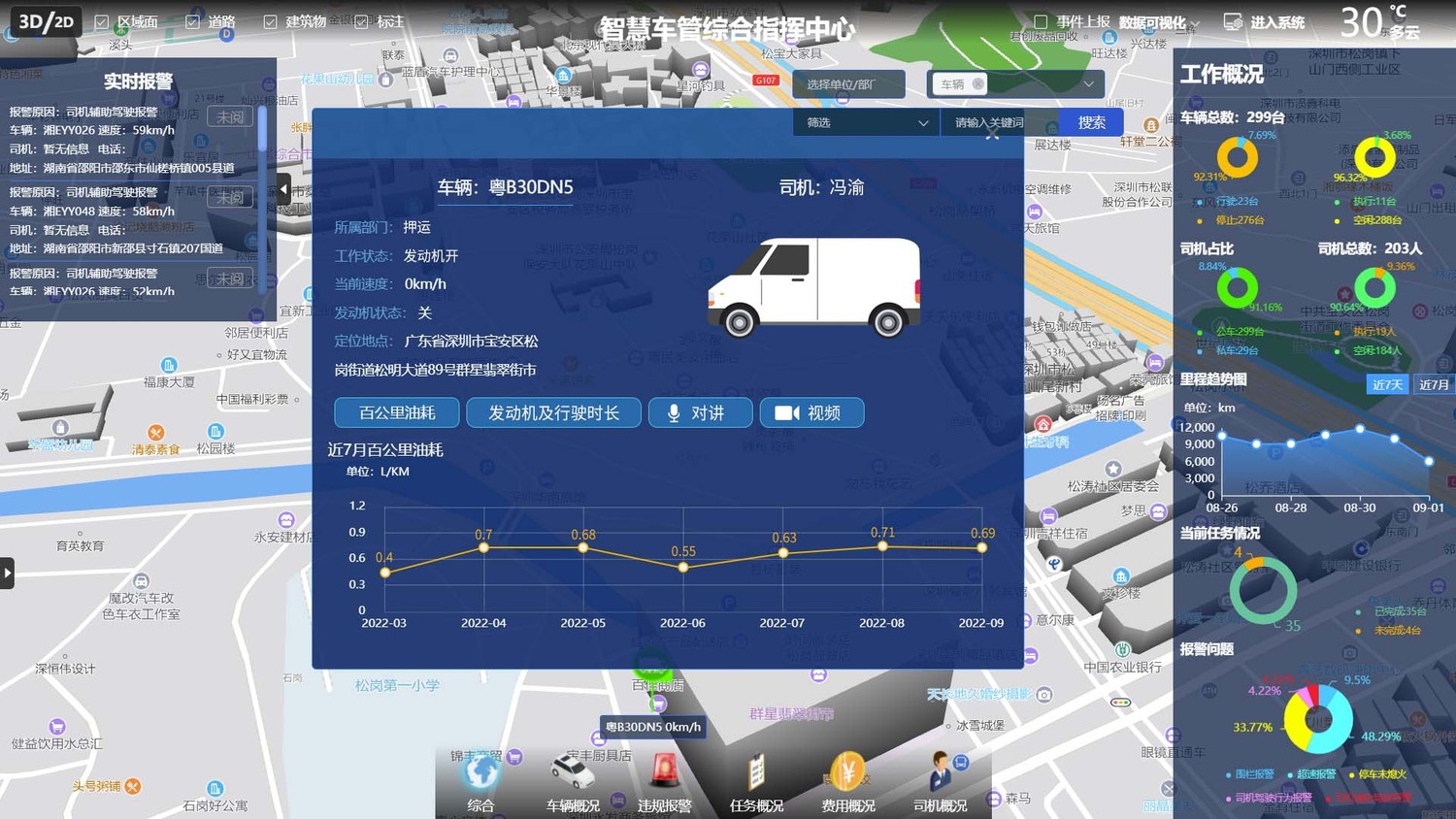Switch mileage chart to 近7月 tab

point(1435,384)
